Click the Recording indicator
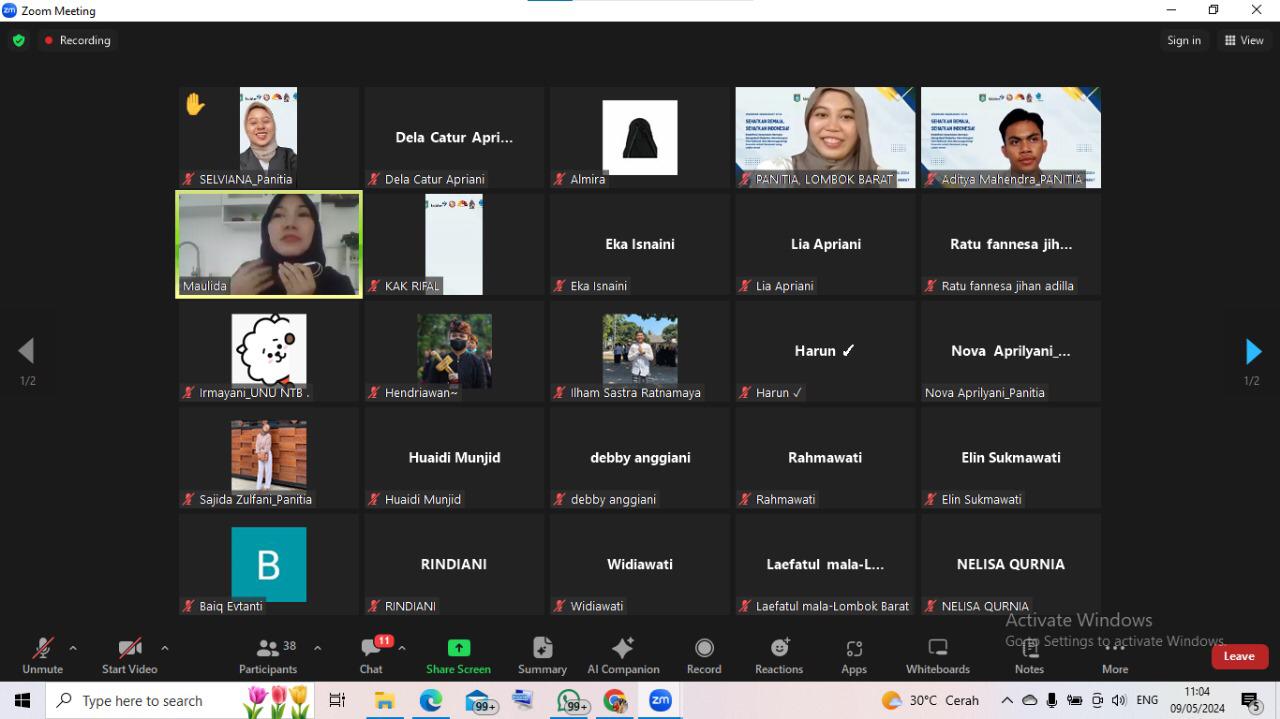This screenshot has height=719, width=1280. point(77,40)
